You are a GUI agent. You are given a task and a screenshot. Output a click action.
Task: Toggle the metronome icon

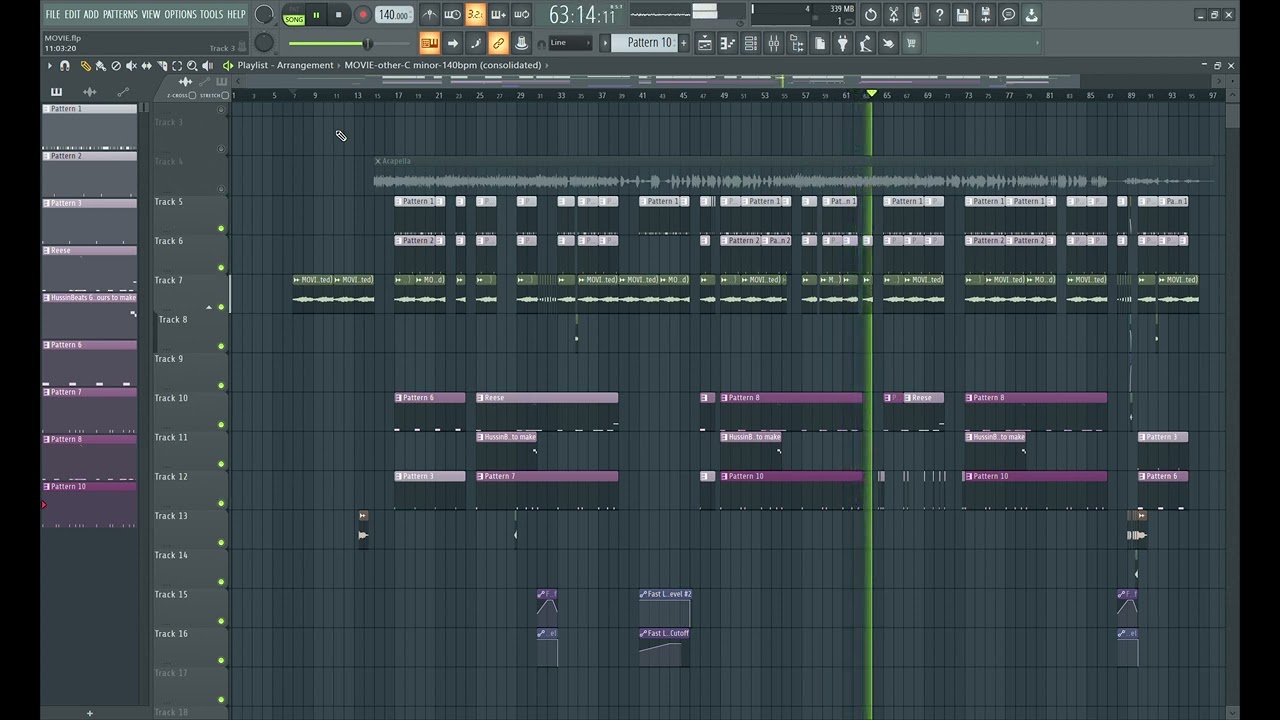[429, 15]
